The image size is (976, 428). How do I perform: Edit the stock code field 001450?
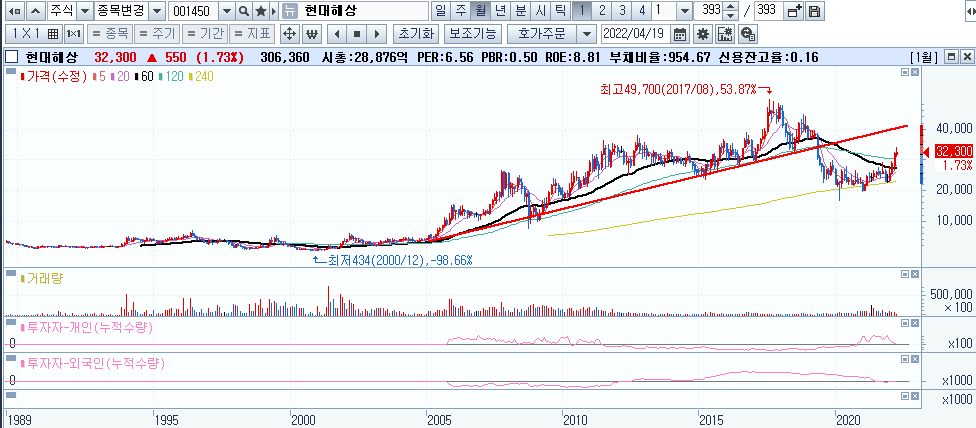(x=195, y=11)
